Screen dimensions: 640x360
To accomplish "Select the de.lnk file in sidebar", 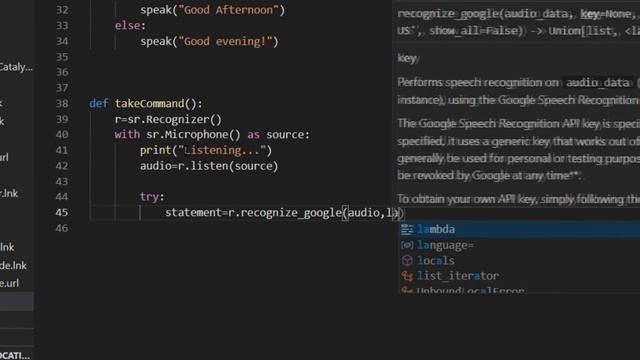I will [x=13, y=266].
